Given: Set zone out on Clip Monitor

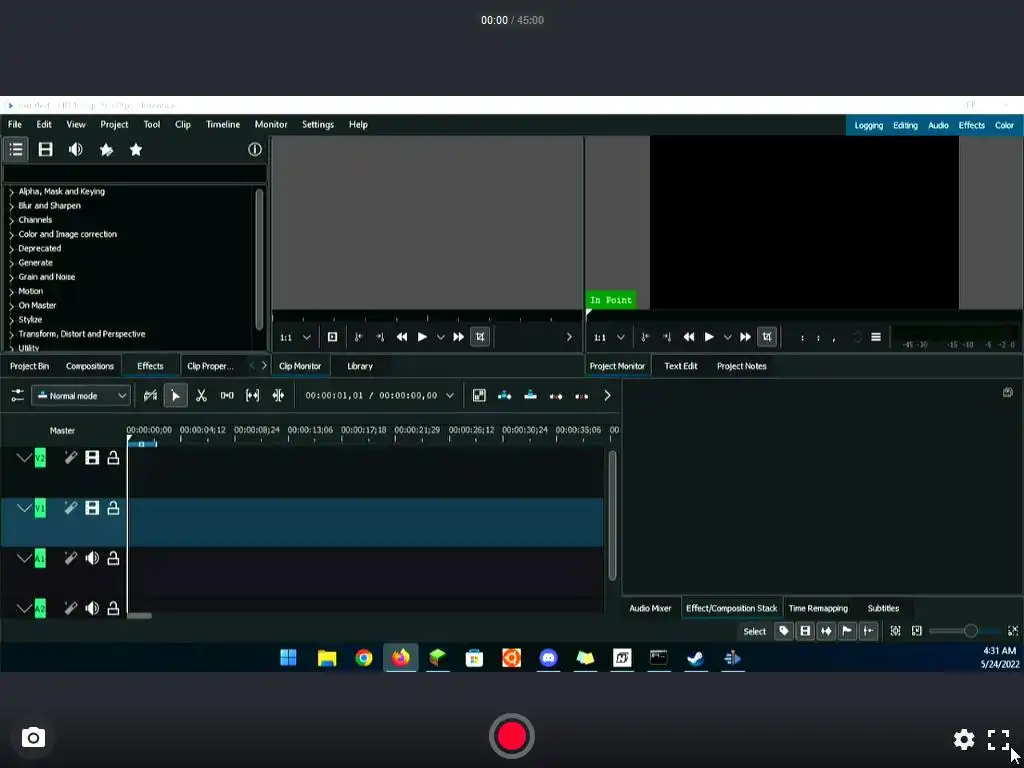Looking at the screenshot, I should tap(380, 337).
